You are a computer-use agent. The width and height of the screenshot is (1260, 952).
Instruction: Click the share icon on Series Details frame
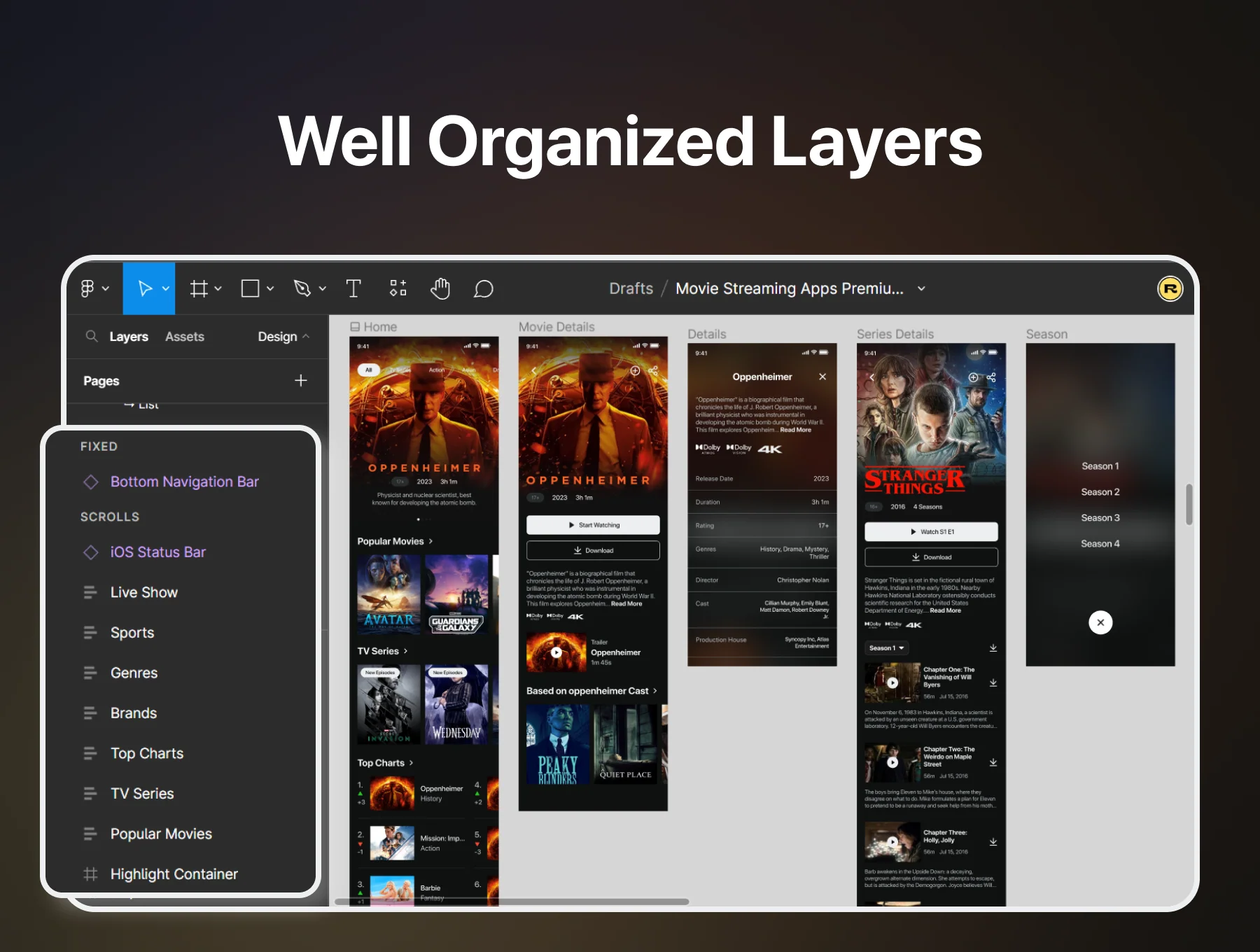(x=991, y=377)
